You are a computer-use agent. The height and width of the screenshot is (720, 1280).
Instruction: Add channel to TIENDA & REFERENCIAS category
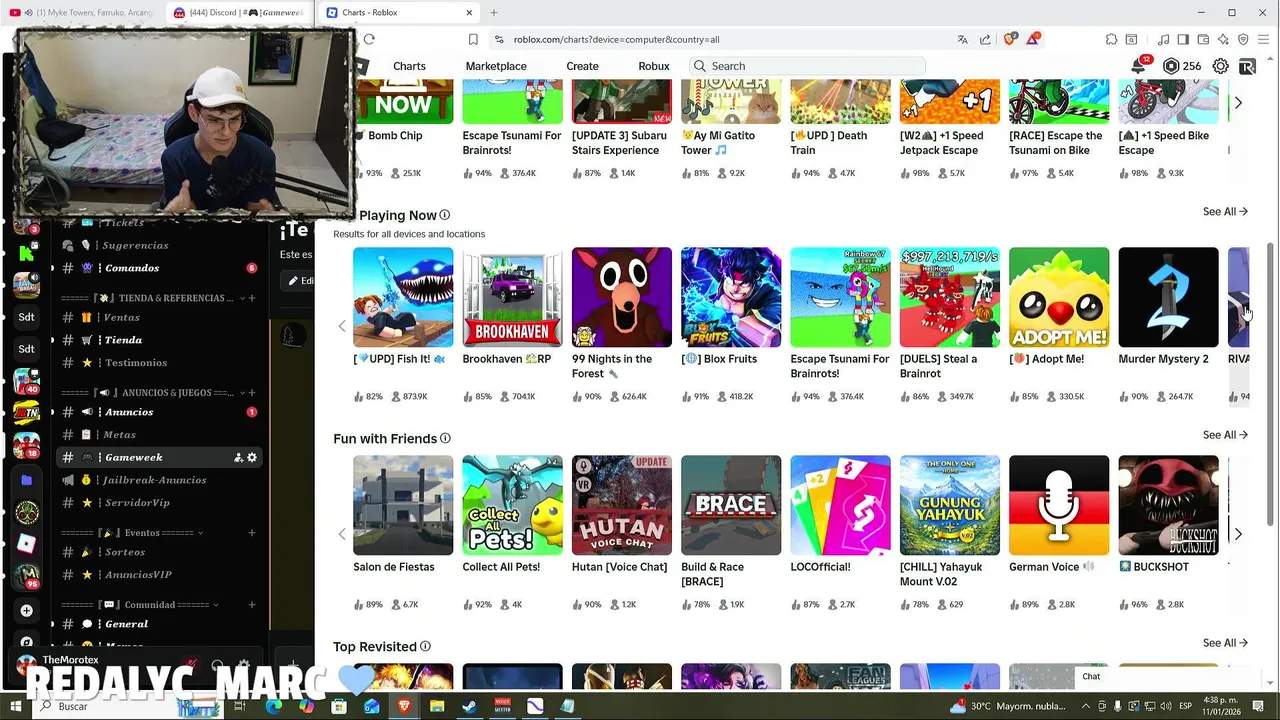252,298
